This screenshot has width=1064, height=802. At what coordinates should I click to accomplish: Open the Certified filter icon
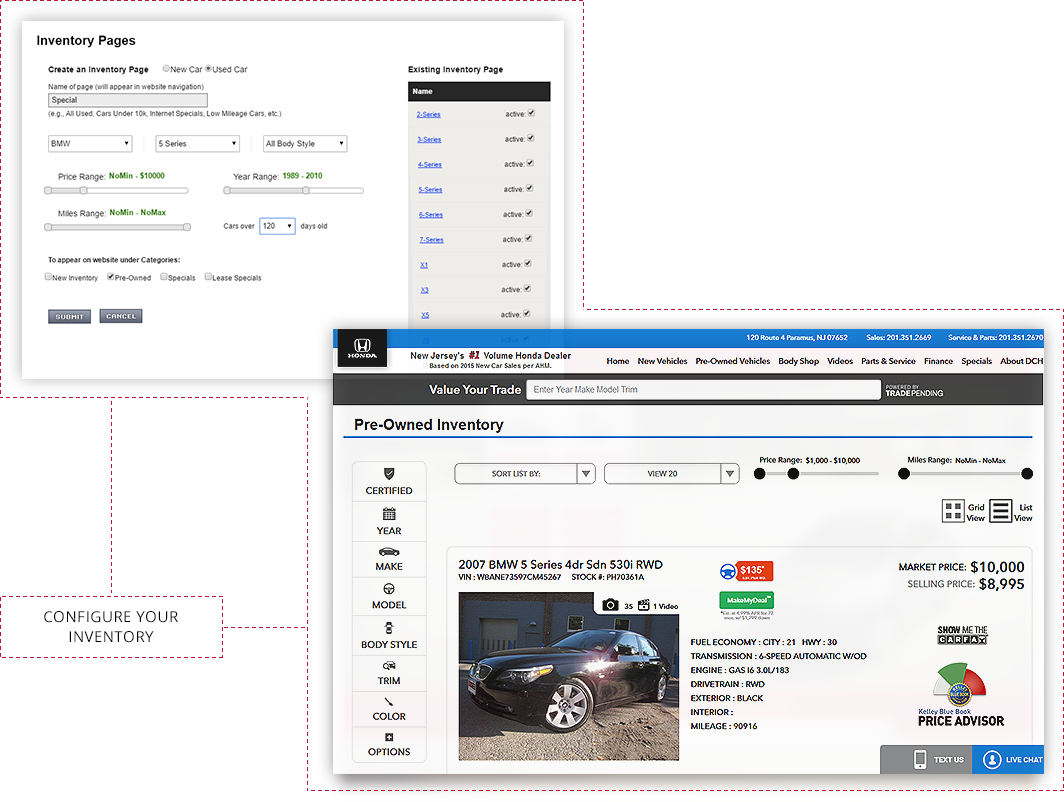coord(389,473)
